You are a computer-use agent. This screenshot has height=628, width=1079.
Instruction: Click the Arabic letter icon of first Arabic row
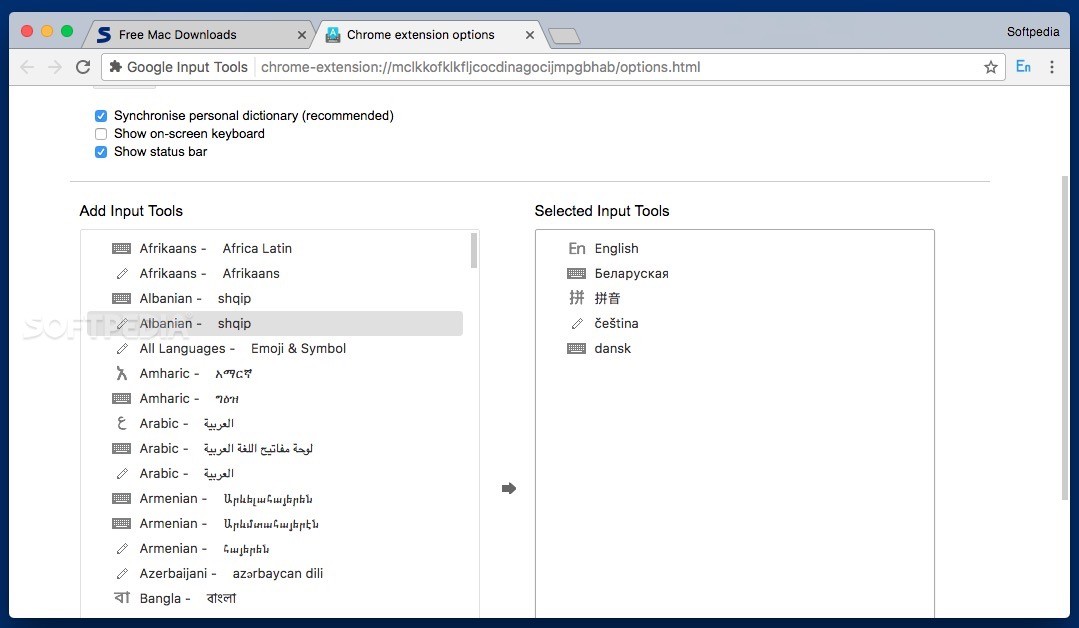pos(122,424)
